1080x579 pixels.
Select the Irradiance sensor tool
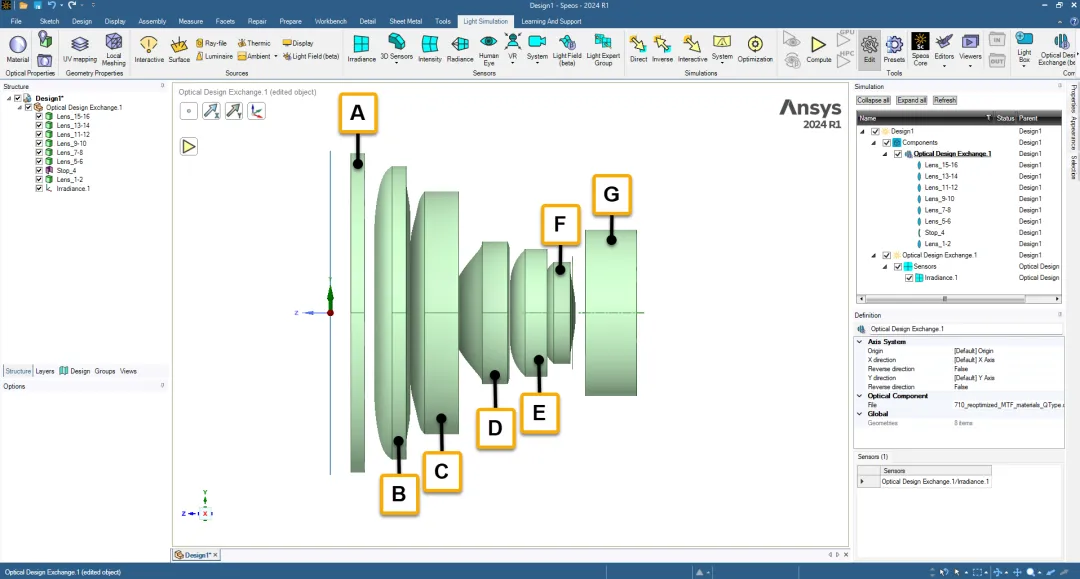361,48
